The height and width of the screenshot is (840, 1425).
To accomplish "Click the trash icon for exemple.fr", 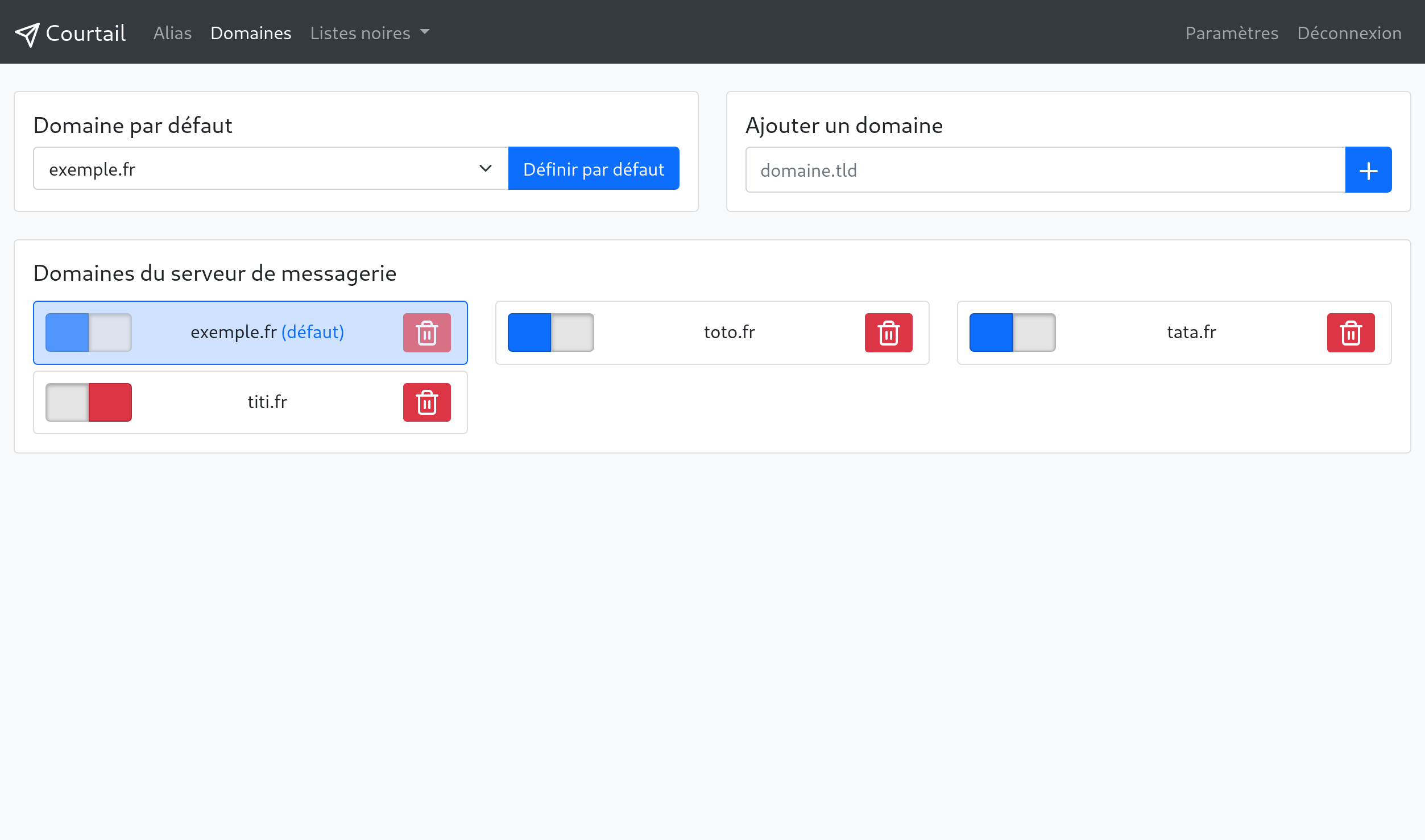I will pyautogui.click(x=426, y=332).
